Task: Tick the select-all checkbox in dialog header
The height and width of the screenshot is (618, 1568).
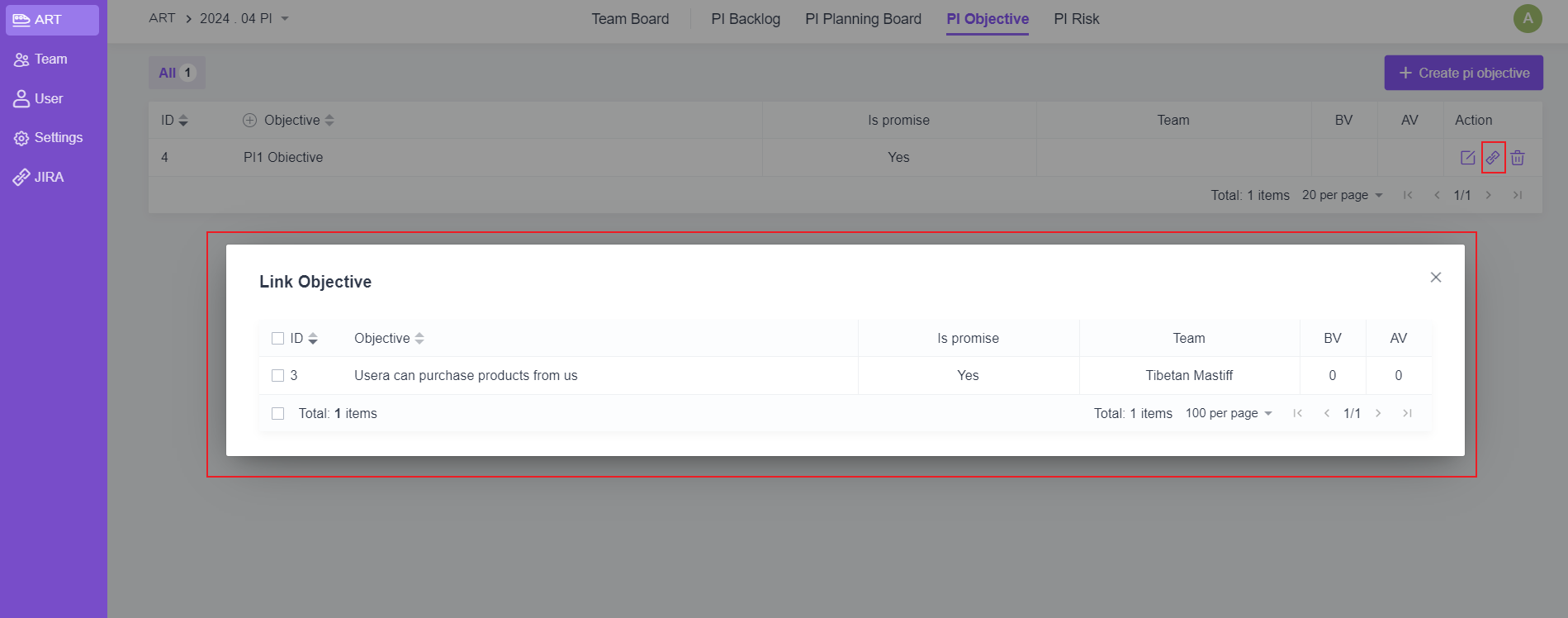Action: tap(277, 338)
